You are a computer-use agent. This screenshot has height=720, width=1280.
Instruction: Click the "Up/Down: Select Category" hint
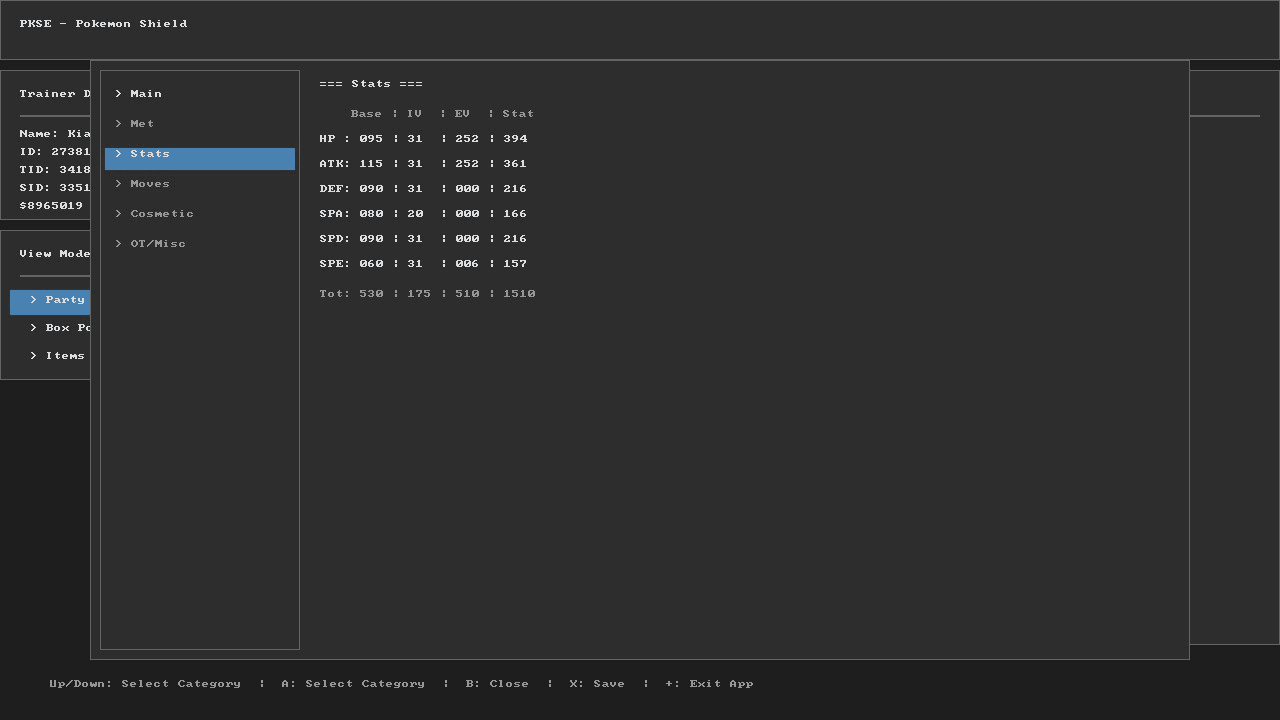coord(145,684)
